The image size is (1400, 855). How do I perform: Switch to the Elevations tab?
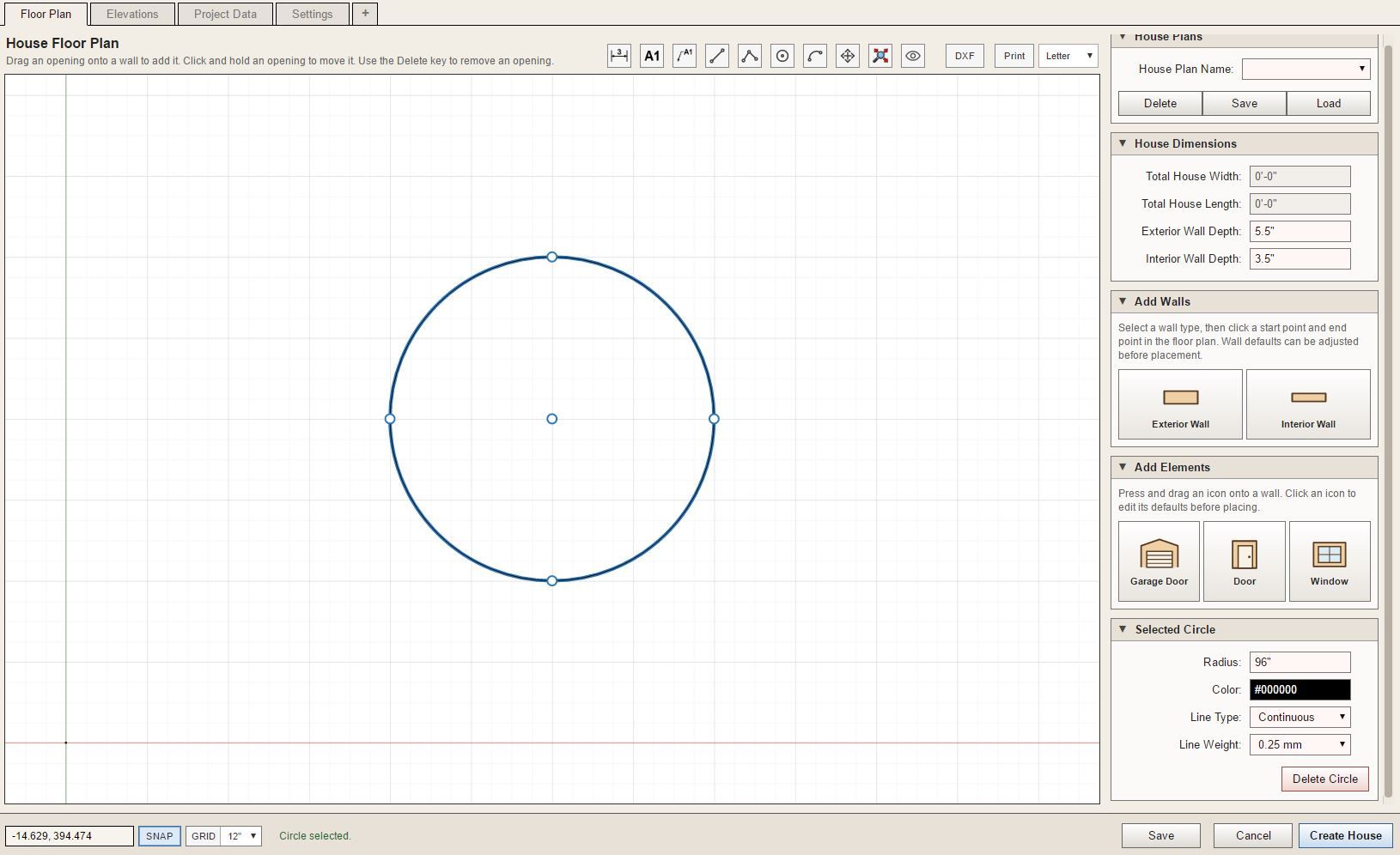(132, 14)
